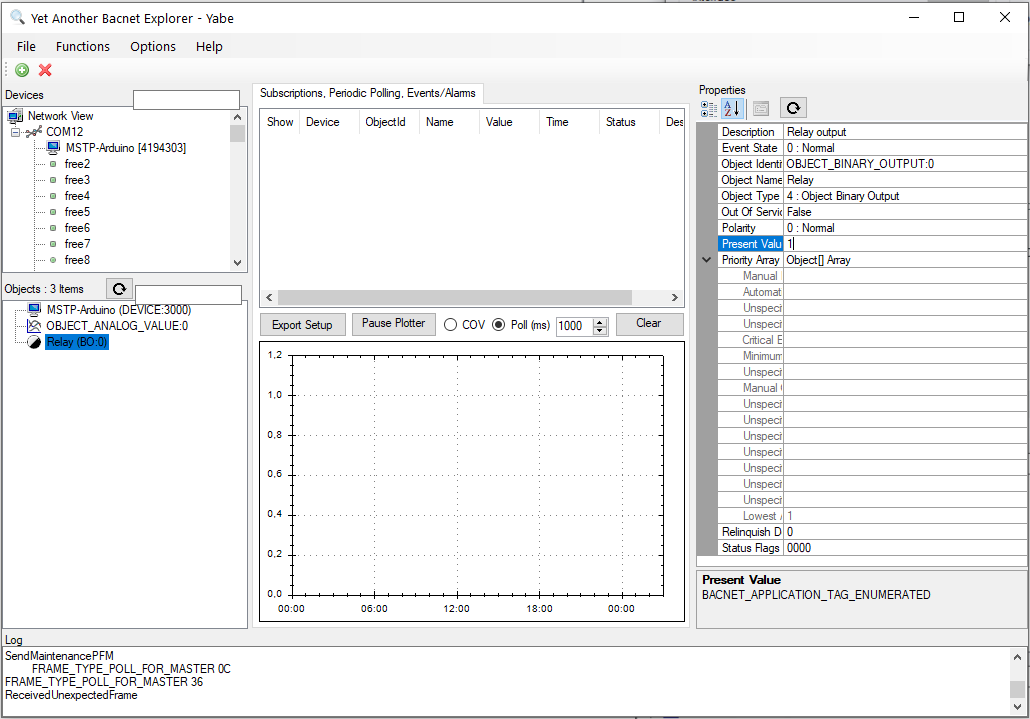The width and height of the screenshot is (1030, 719).
Task: Click the green add device icon
Action: tap(22, 70)
